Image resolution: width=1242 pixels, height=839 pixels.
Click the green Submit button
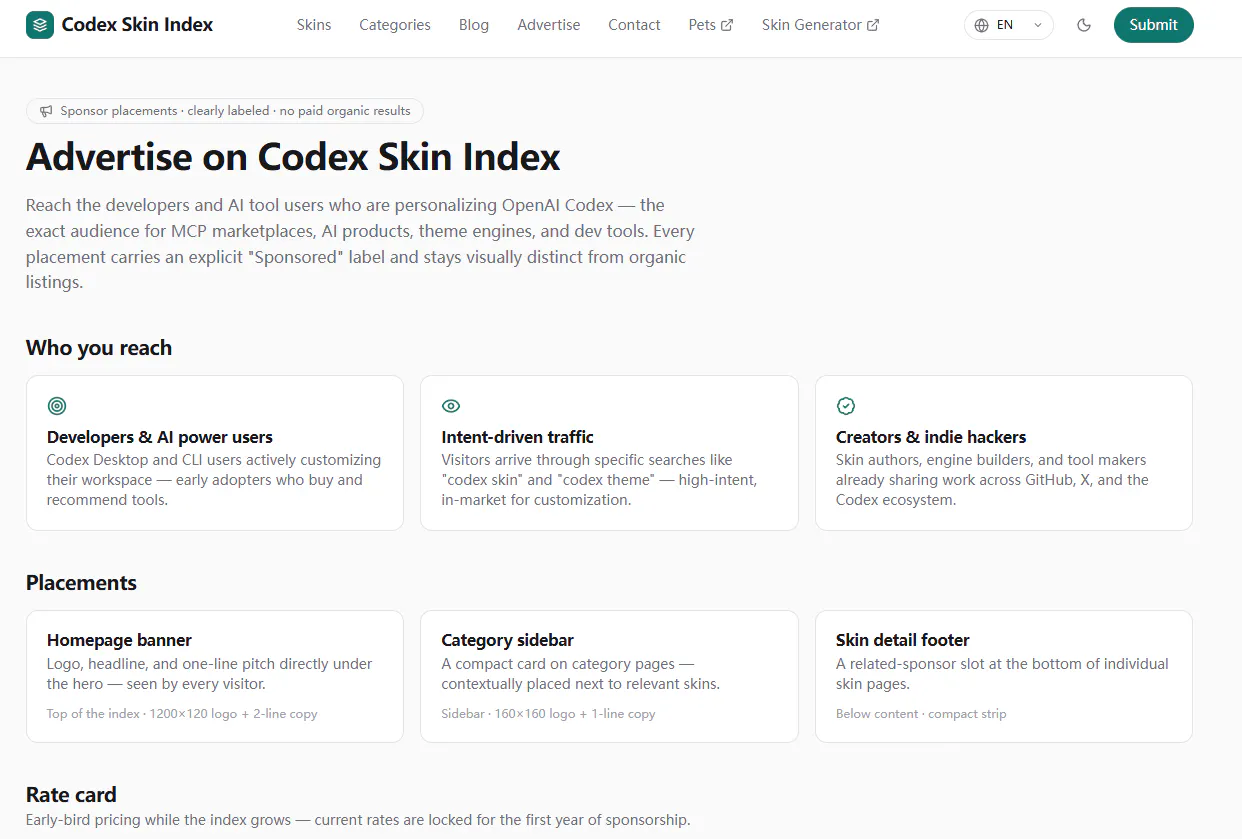pos(1153,25)
